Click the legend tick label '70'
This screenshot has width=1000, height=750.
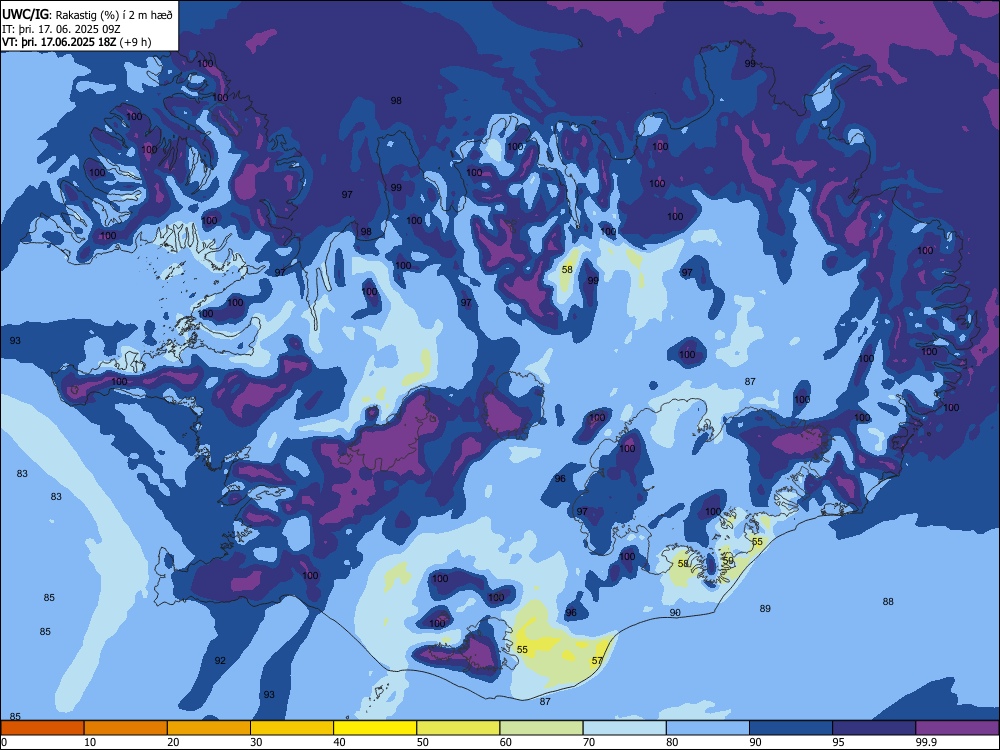pyautogui.click(x=589, y=742)
